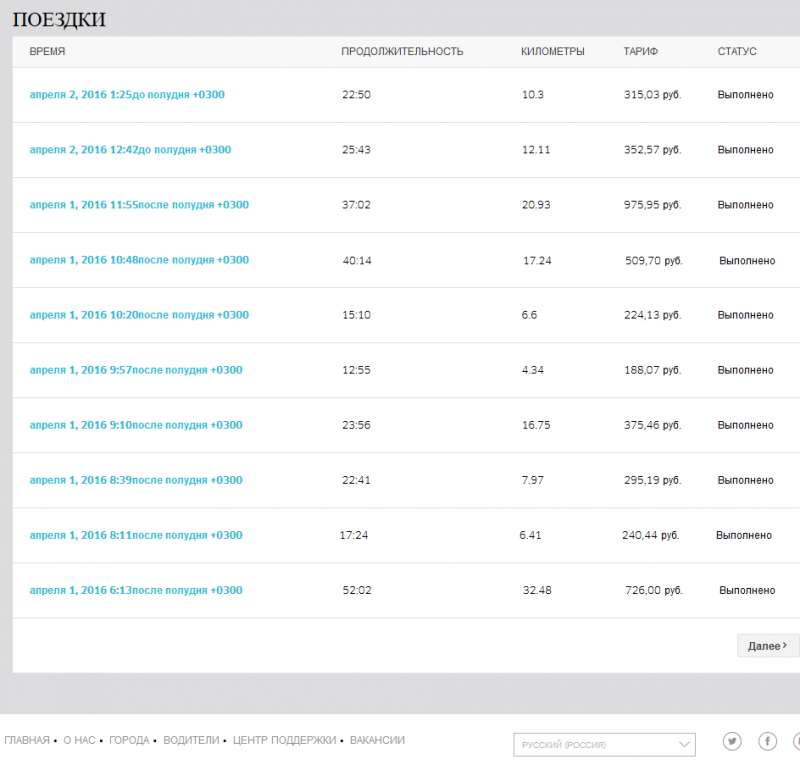Open the О НАС footer link

pyautogui.click(x=79, y=740)
